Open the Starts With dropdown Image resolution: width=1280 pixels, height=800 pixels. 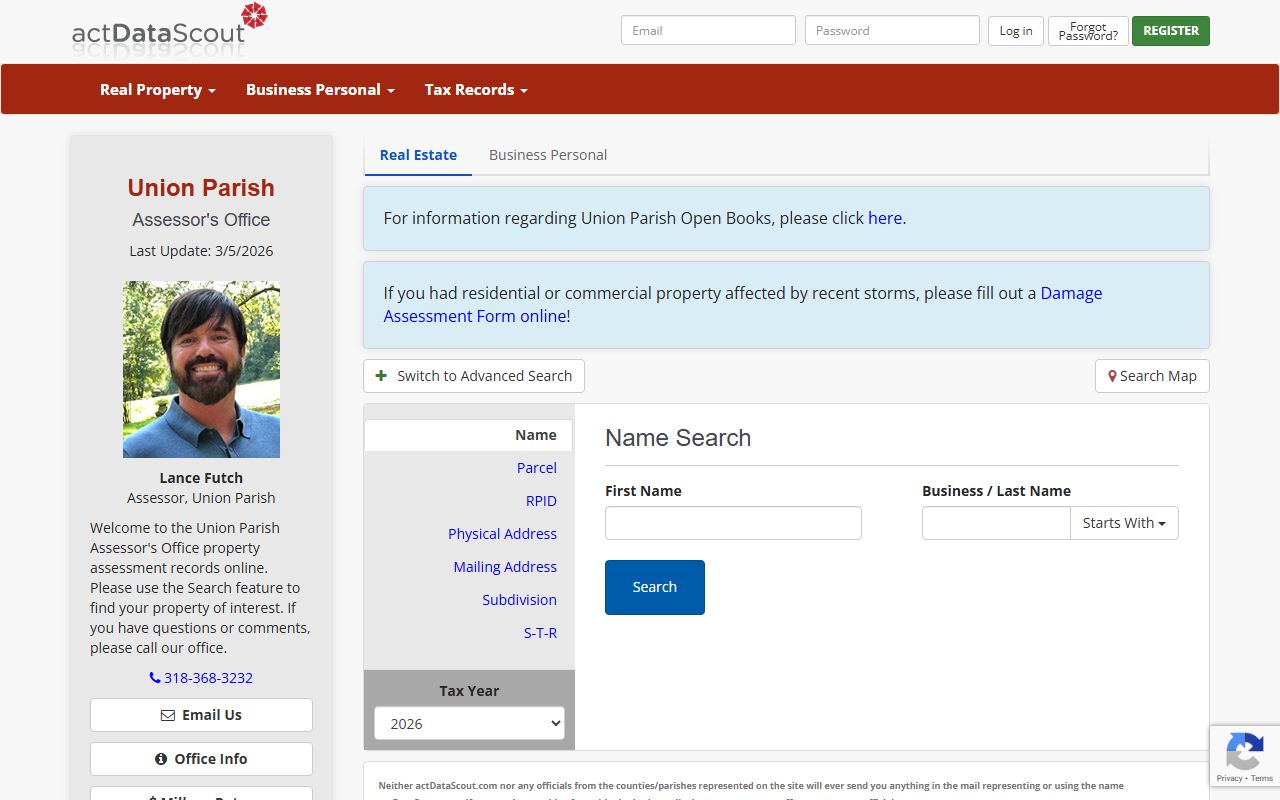1124,523
